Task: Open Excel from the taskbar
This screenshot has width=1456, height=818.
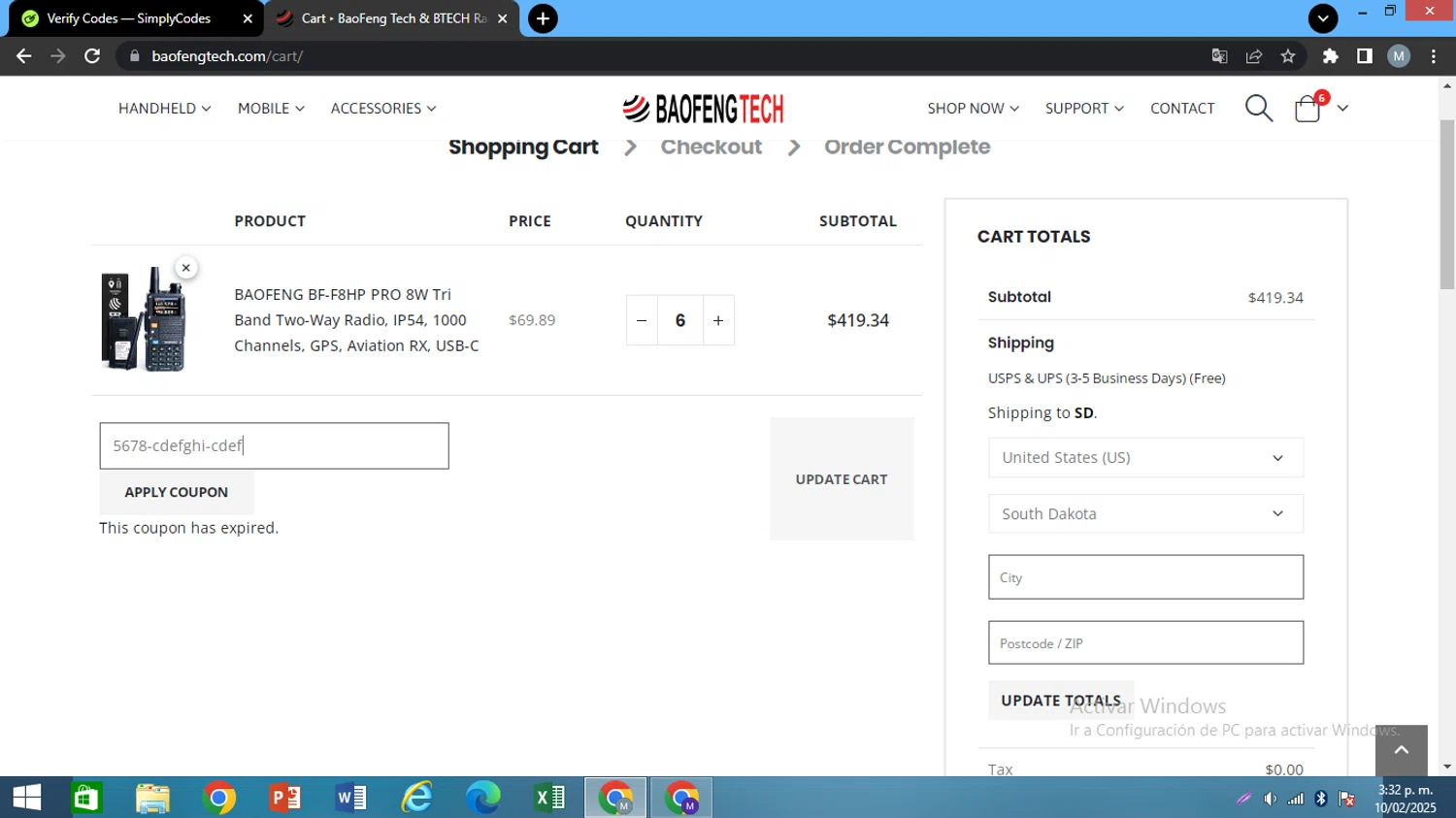Action: click(550, 798)
